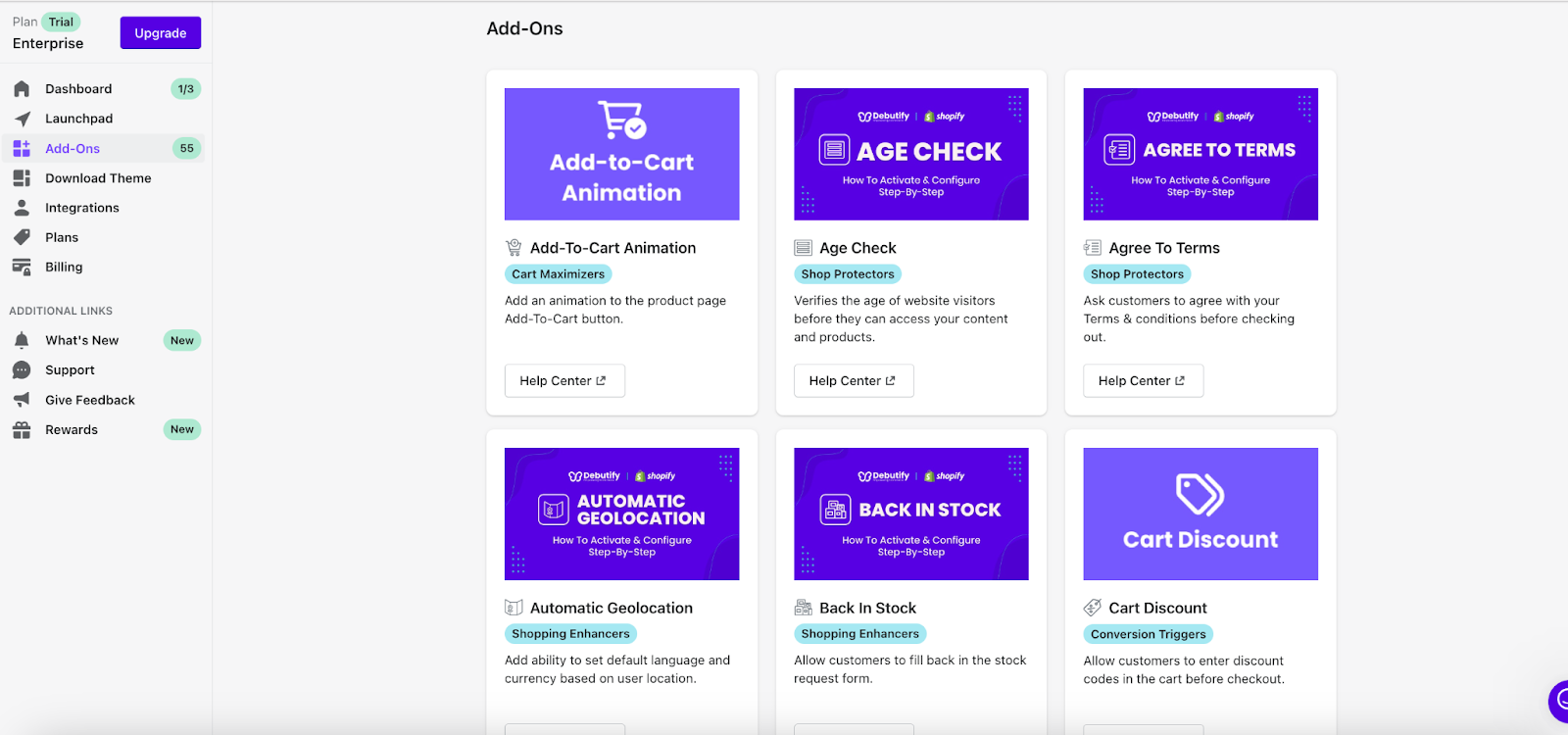Click the Back In Stock tutorial thumbnail

[910, 514]
